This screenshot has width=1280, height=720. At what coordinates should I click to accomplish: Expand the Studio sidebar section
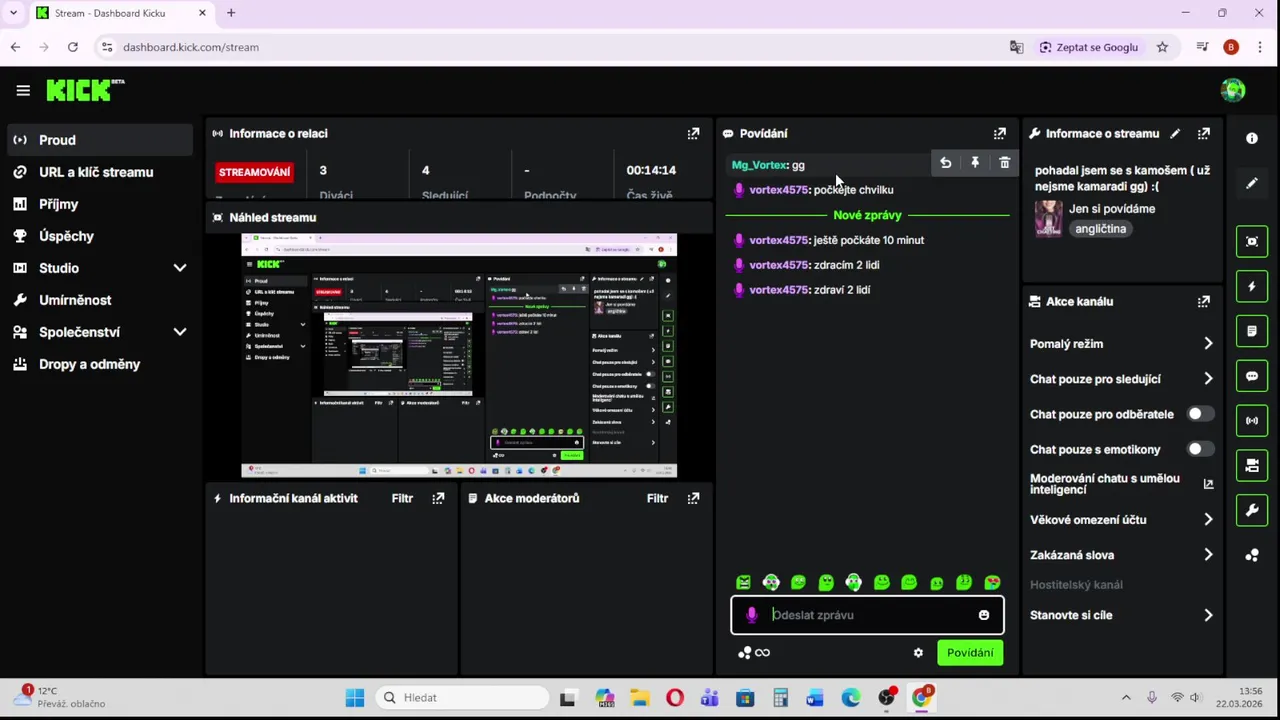(180, 268)
